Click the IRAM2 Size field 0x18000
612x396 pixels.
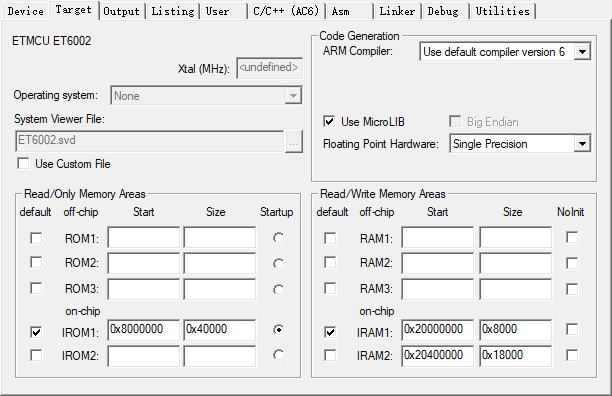[516, 356]
